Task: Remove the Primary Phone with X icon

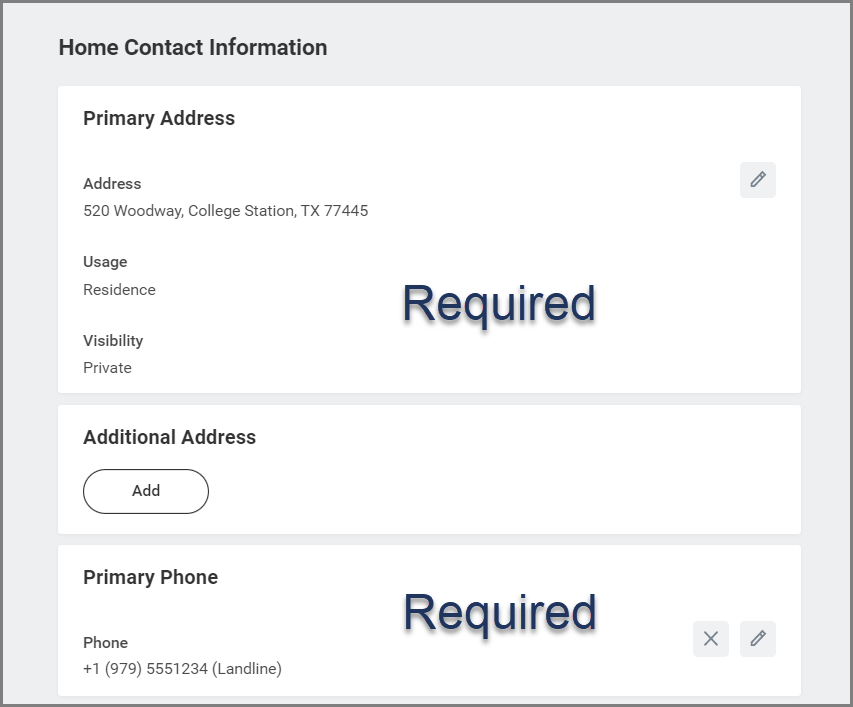Action: tap(710, 639)
